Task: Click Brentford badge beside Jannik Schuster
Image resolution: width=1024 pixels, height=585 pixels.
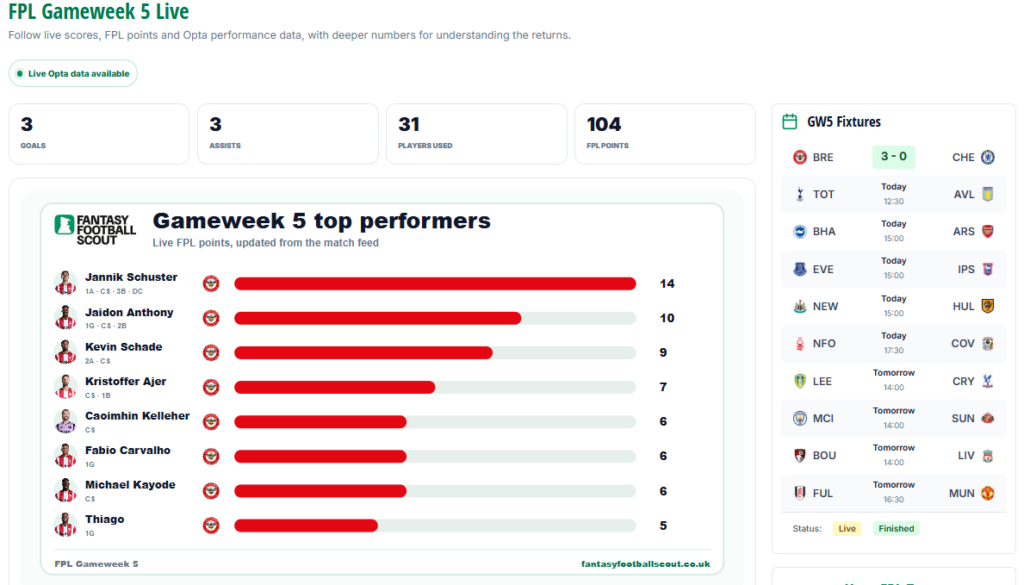Action: (210, 283)
